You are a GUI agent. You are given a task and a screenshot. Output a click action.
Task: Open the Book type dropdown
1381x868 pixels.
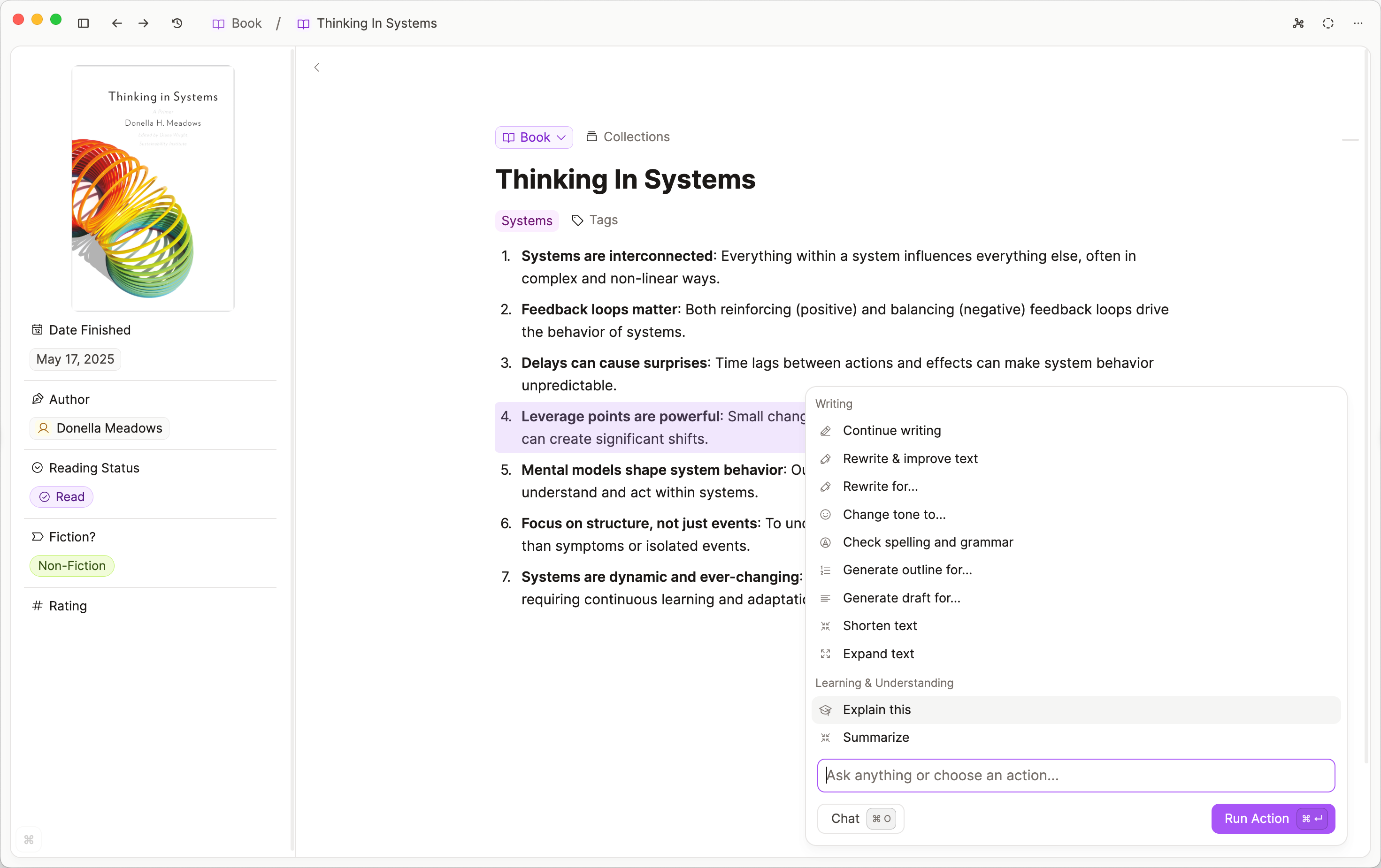[533, 137]
